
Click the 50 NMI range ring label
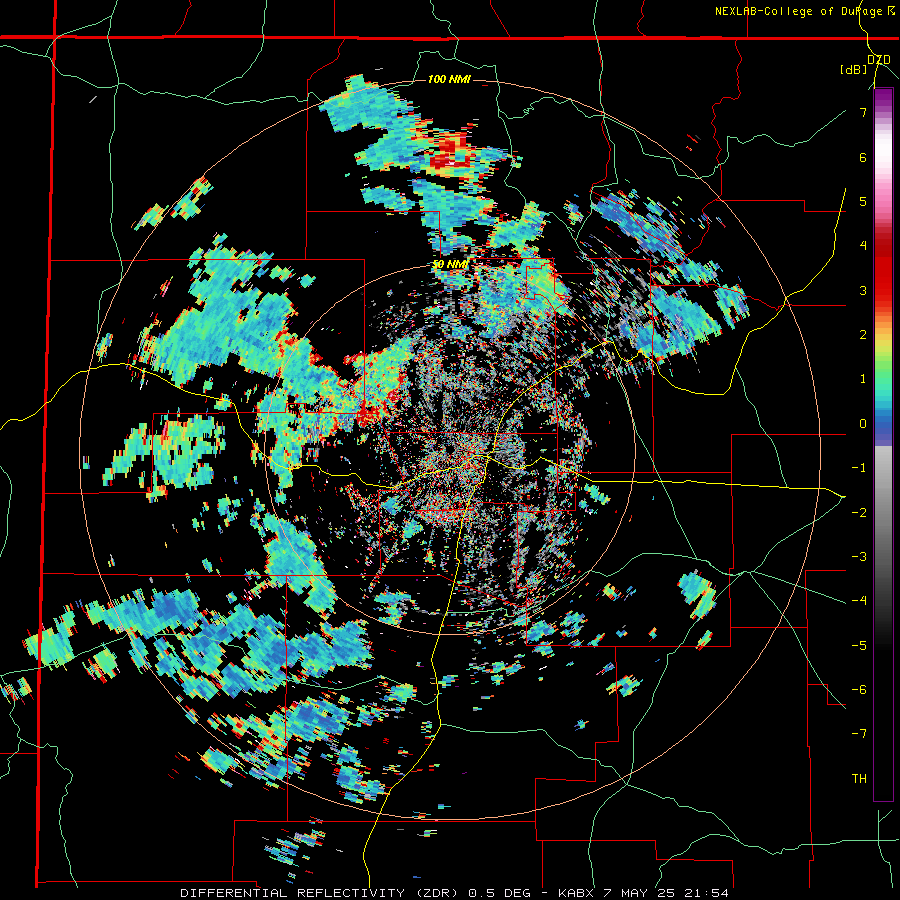[x=451, y=265]
